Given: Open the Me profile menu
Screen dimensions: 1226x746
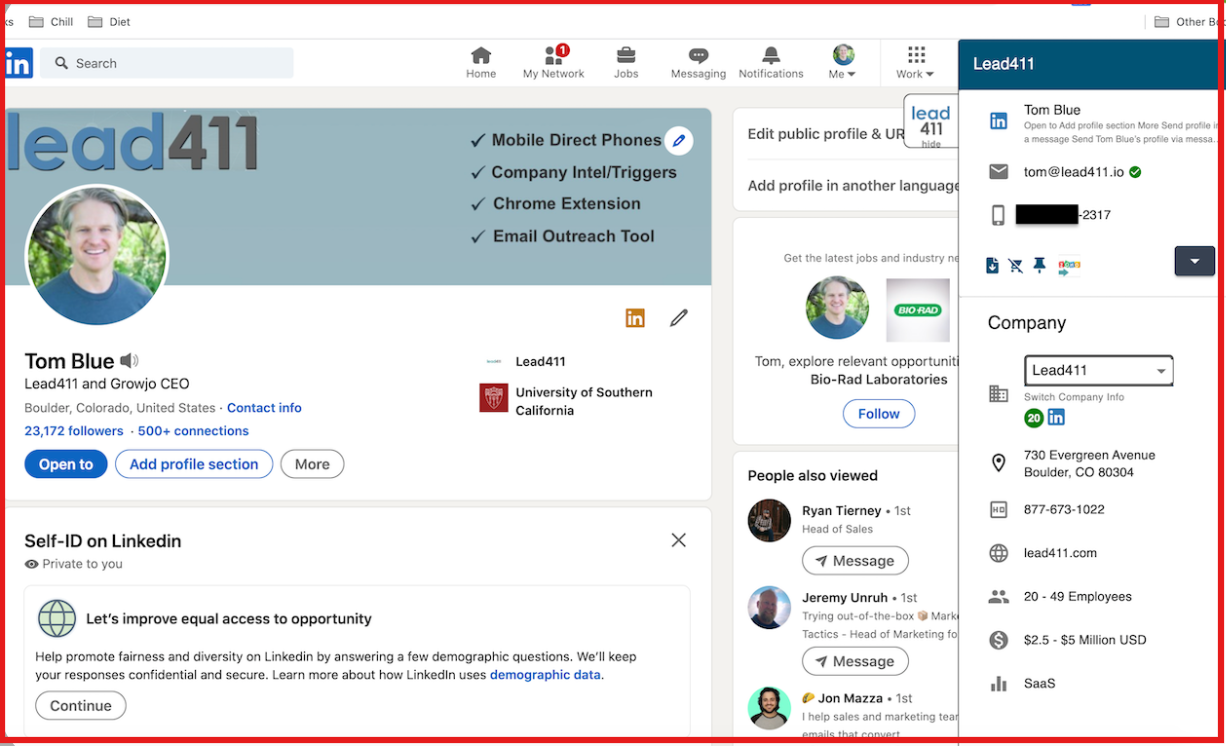Looking at the screenshot, I should [x=842, y=61].
